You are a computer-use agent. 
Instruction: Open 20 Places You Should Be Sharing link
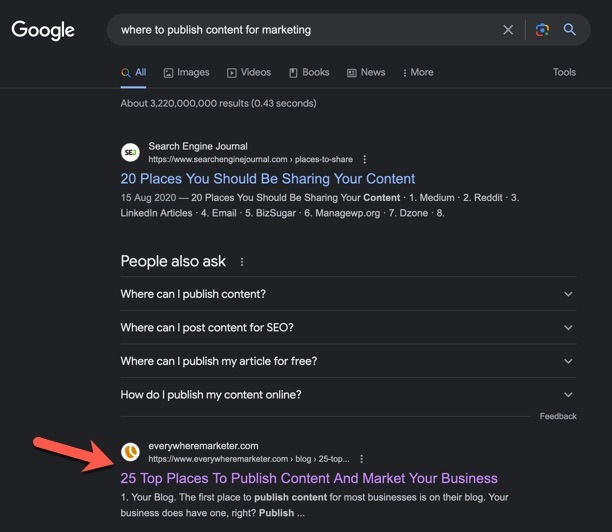point(268,179)
